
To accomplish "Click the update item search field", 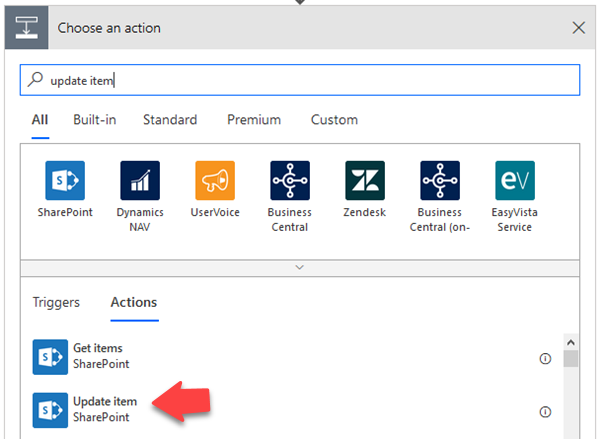I will click(x=300, y=80).
